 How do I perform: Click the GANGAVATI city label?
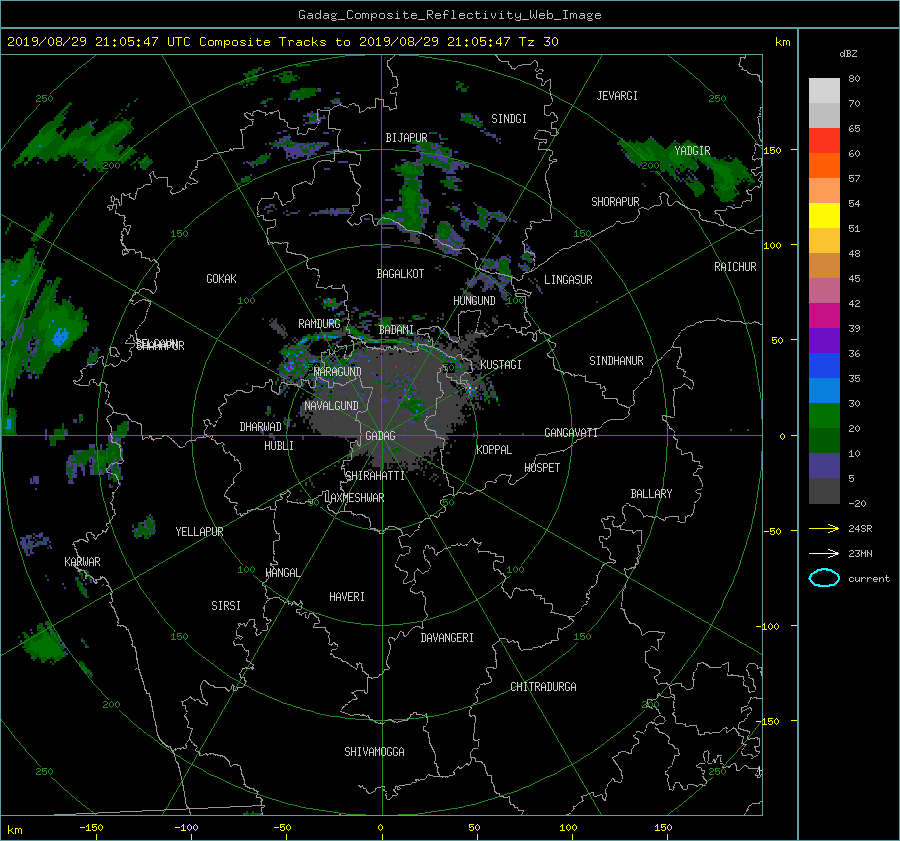[x=571, y=433]
